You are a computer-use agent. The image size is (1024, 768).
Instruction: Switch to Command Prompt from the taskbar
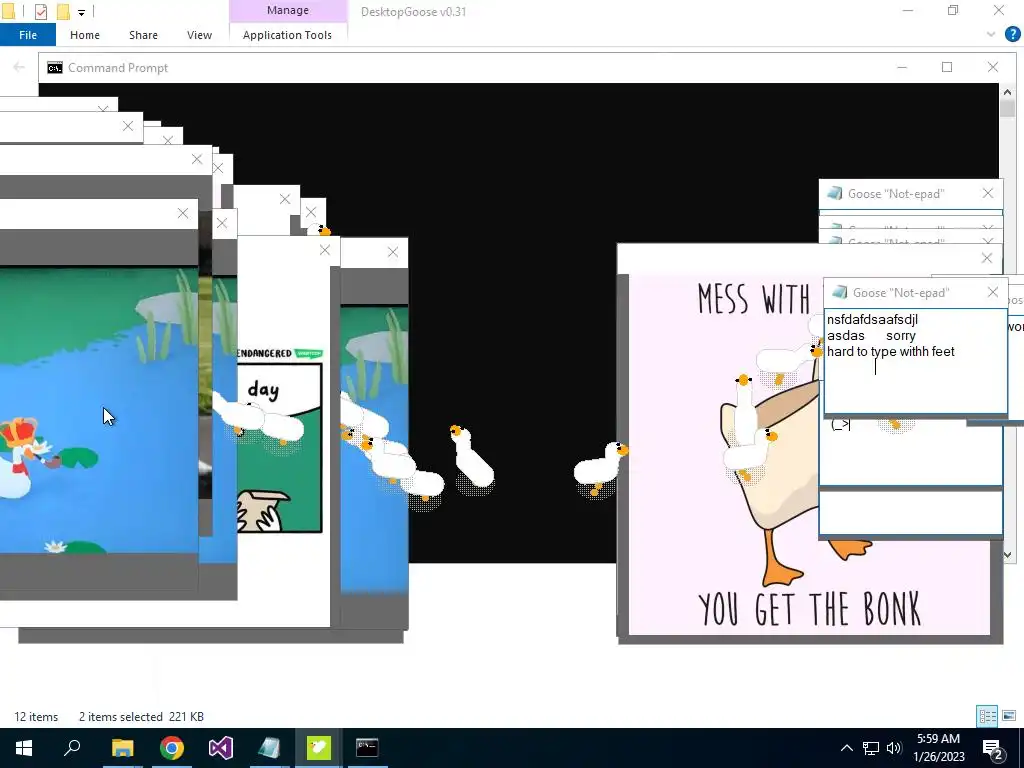(367, 748)
